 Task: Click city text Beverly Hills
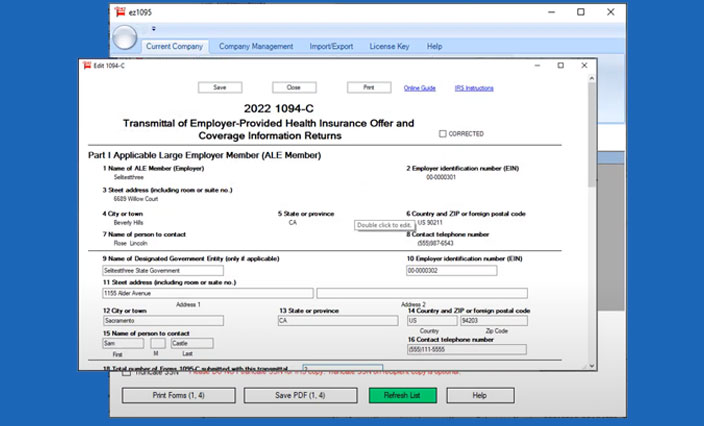click(x=129, y=223)
